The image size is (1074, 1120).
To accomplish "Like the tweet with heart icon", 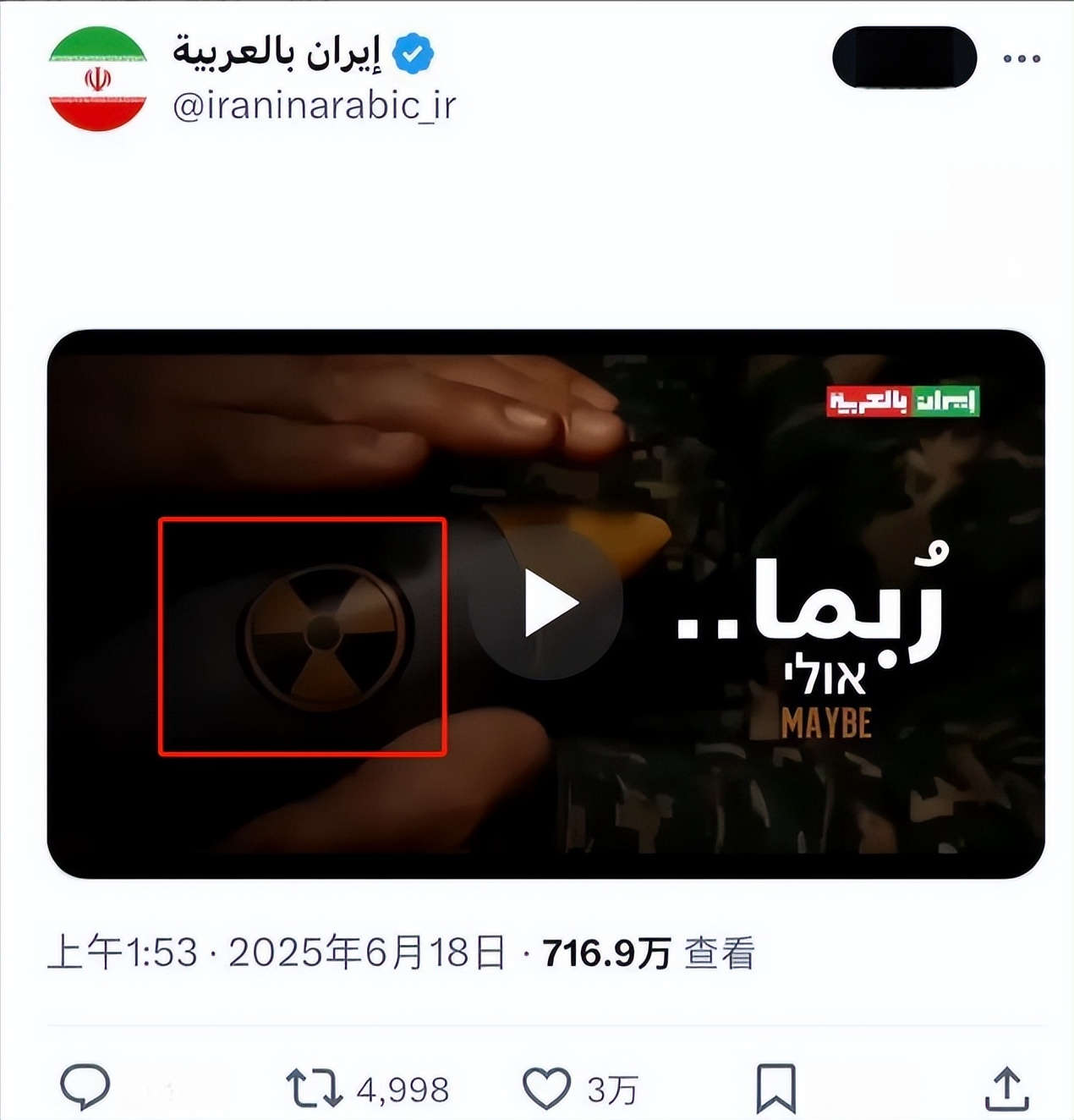I will pyautogui.click(x=546, y=1088).
